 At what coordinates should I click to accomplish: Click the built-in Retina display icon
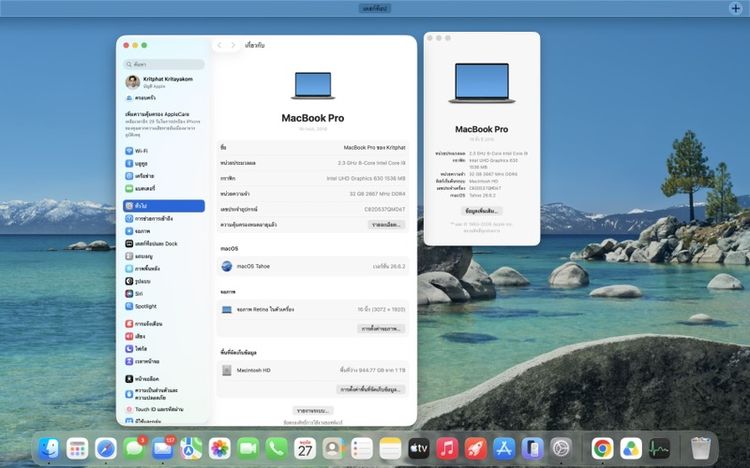point(227,310)
